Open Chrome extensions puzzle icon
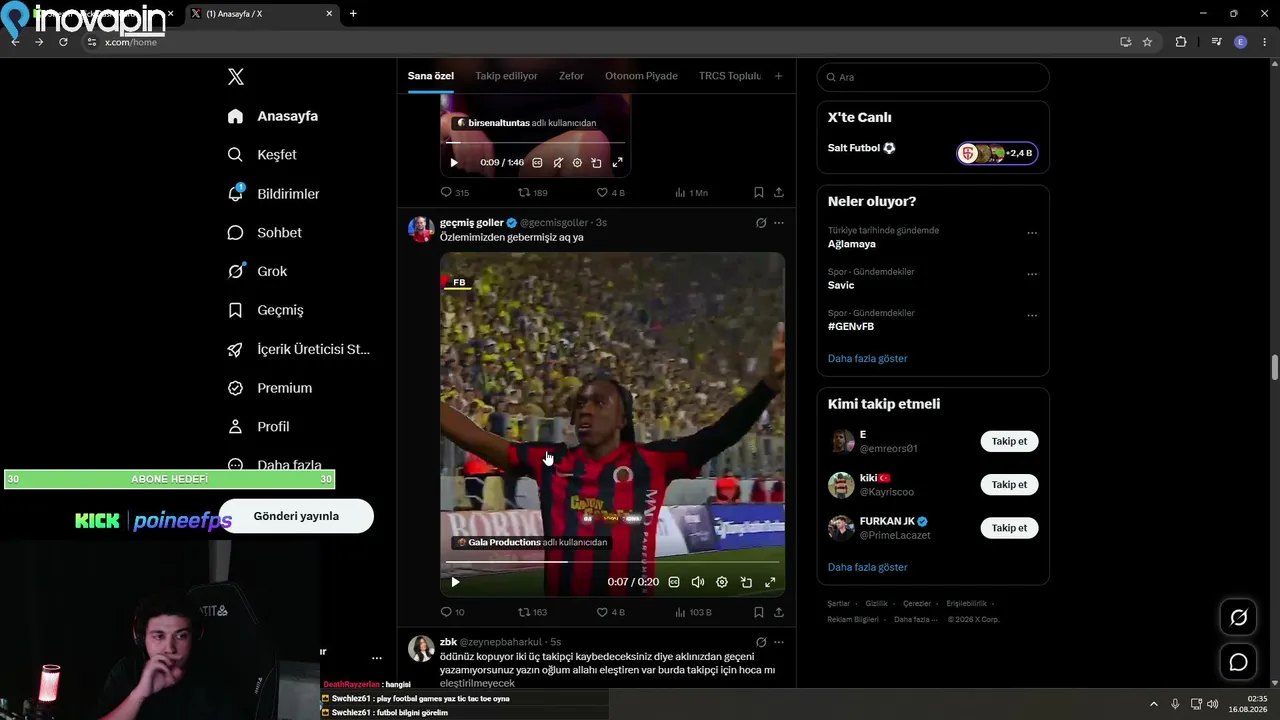The image size is (1280, 720). pyautogui.click(x=1181, y=42)
